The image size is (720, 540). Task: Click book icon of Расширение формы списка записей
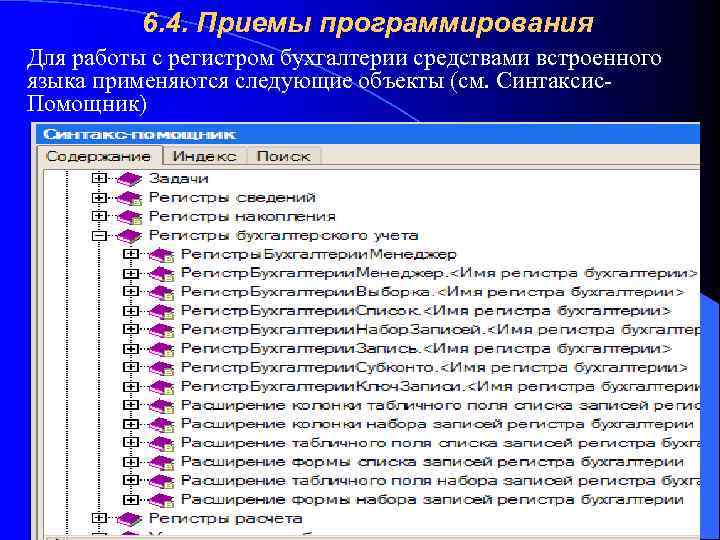(x=162, y=462)
